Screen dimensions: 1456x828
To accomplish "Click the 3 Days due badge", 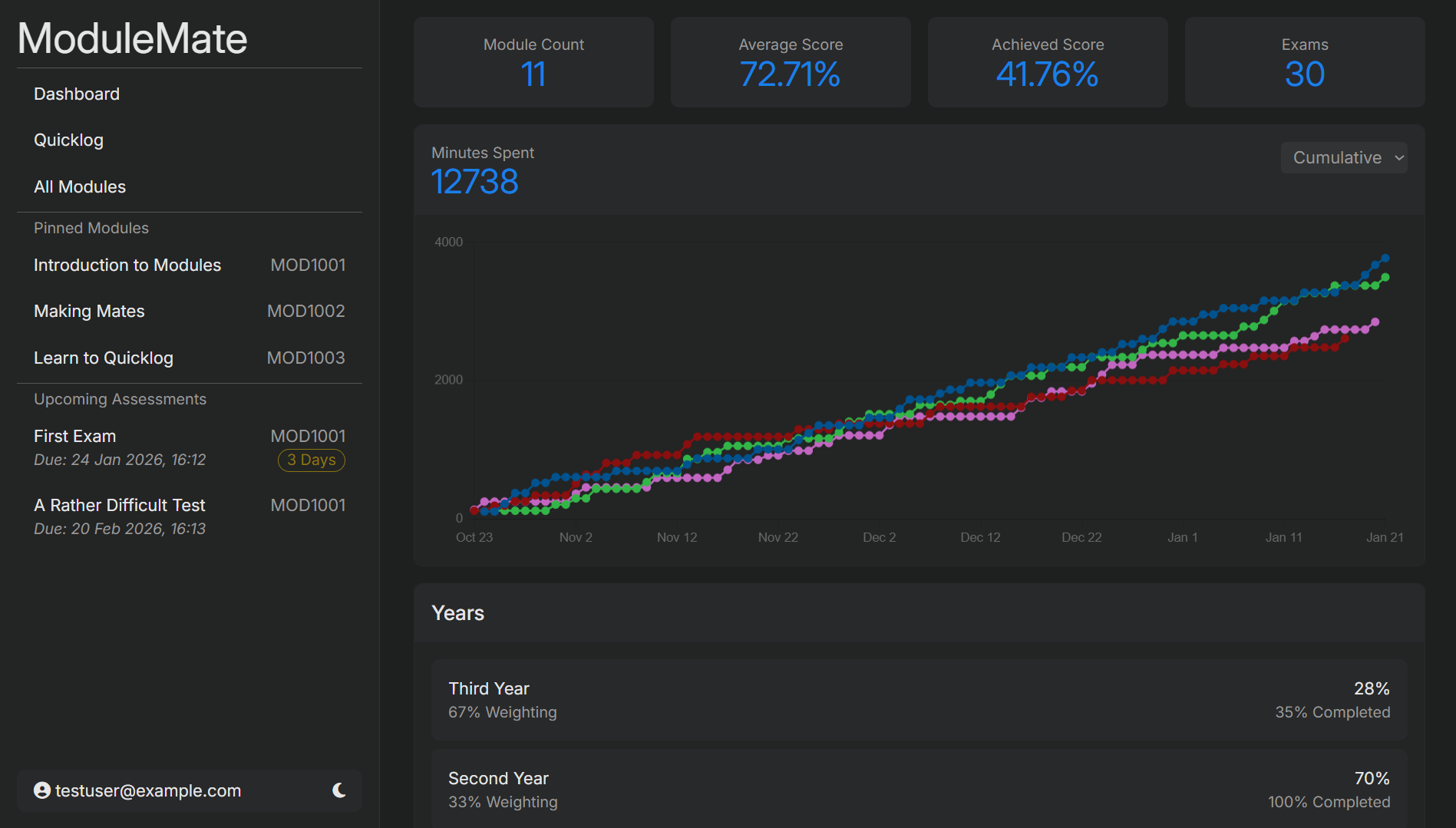I will point(311,460).
